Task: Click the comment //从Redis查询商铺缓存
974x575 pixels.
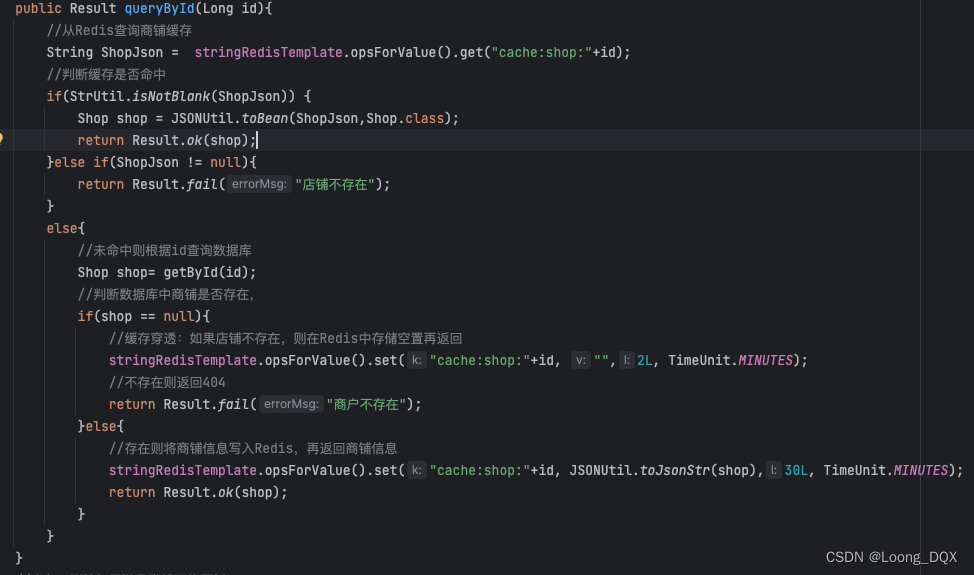Action: tap(119, 30)
